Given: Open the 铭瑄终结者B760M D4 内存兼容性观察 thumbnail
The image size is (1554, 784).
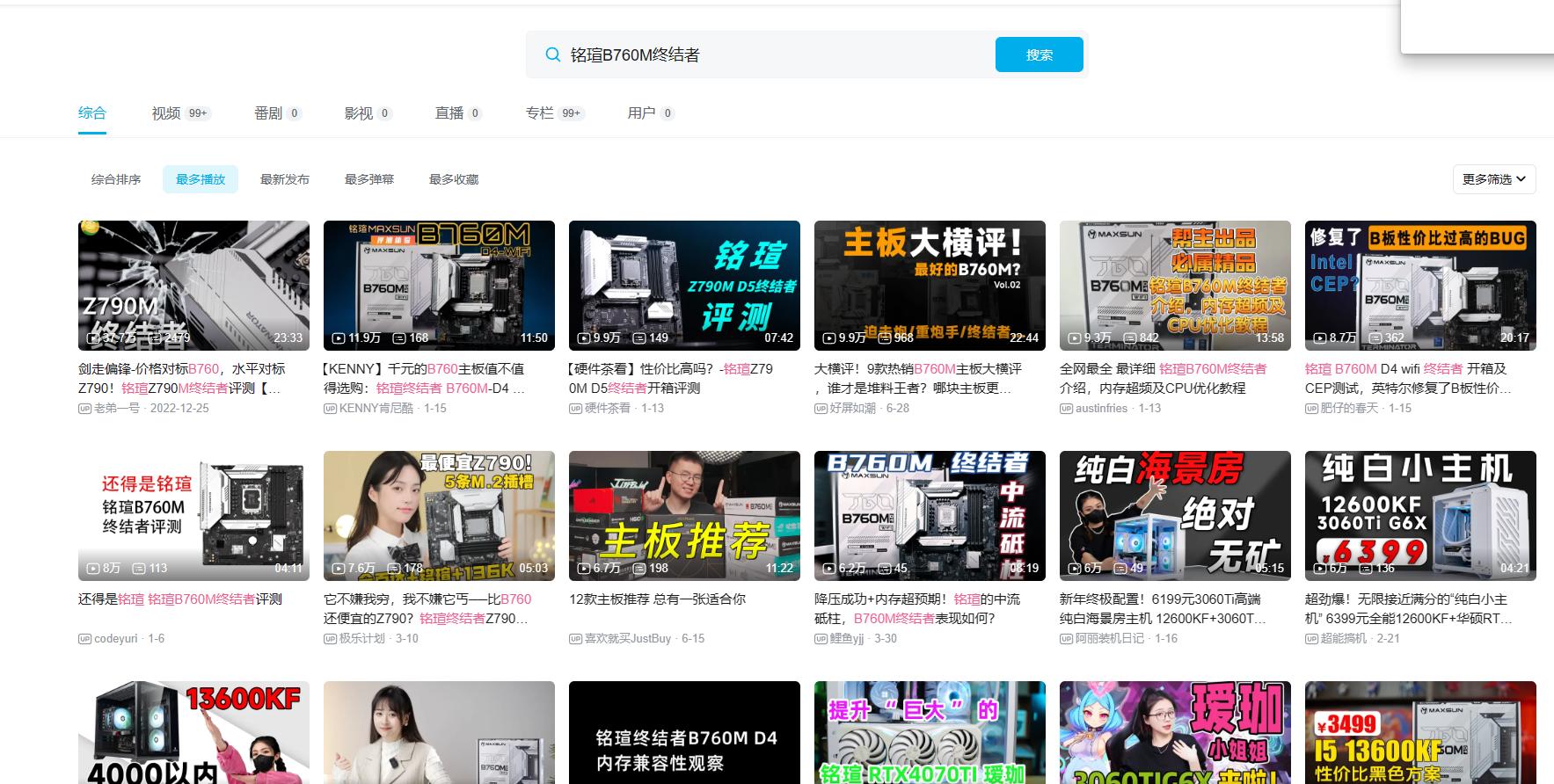Looking at the screenshot, I should click(x=684, y=732).
